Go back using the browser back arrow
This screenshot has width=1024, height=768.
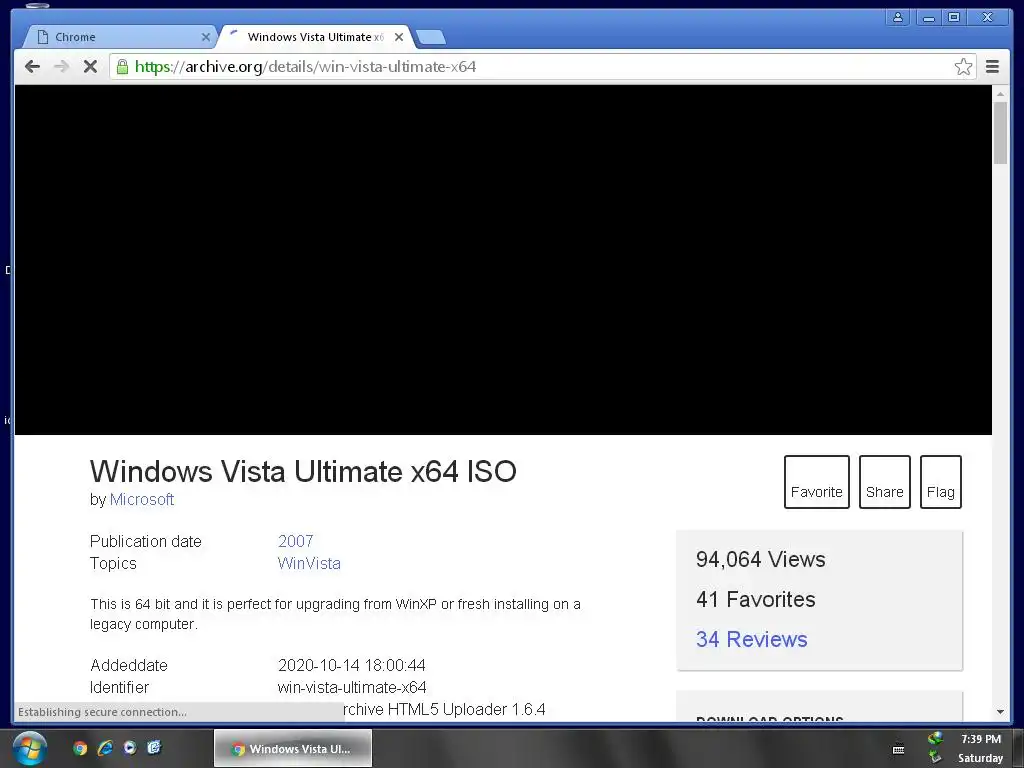point(32,67)
